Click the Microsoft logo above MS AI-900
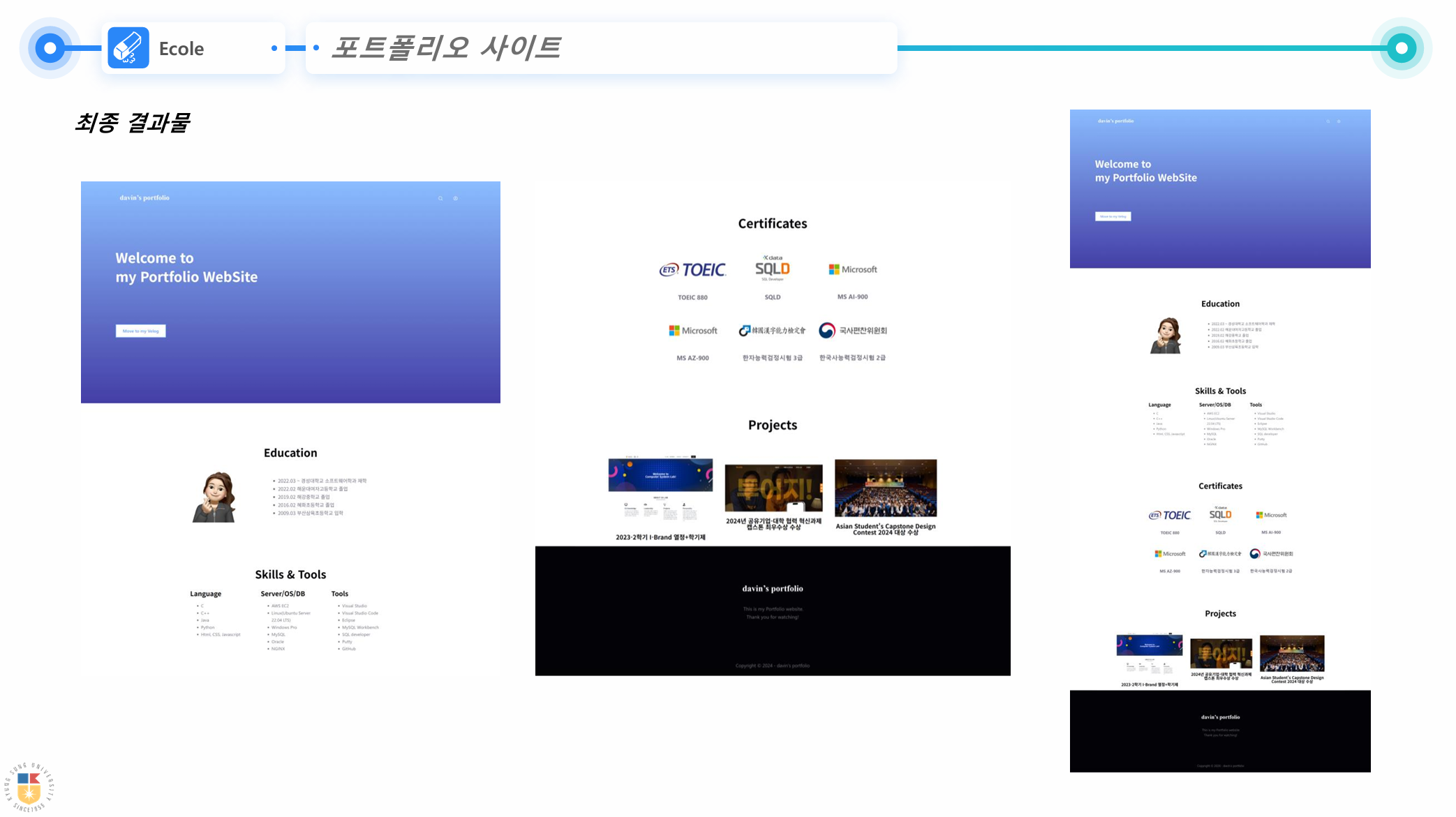 tap(852, 269)
